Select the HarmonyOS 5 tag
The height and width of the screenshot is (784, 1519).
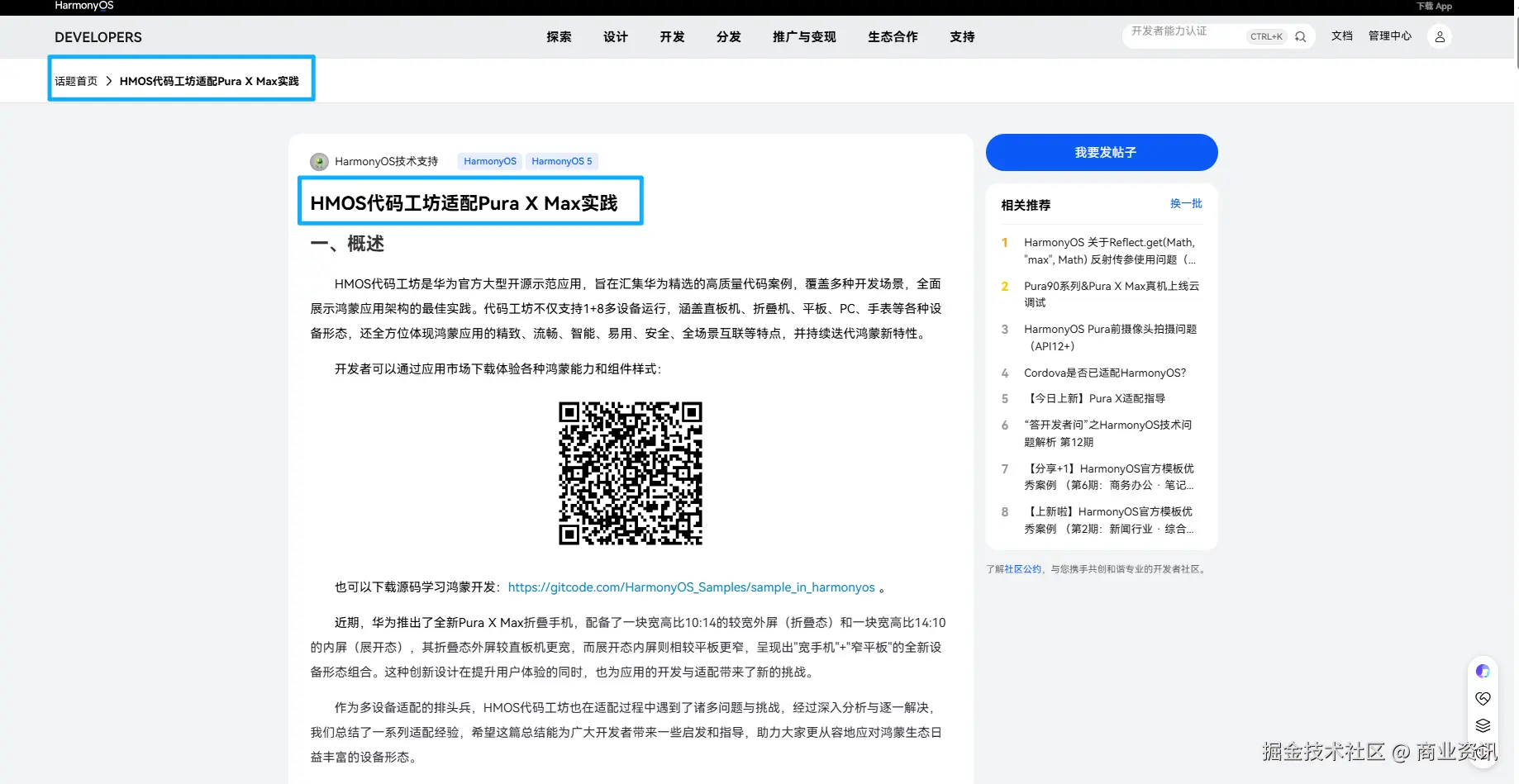pyautogui.click(x=561, y=161)
